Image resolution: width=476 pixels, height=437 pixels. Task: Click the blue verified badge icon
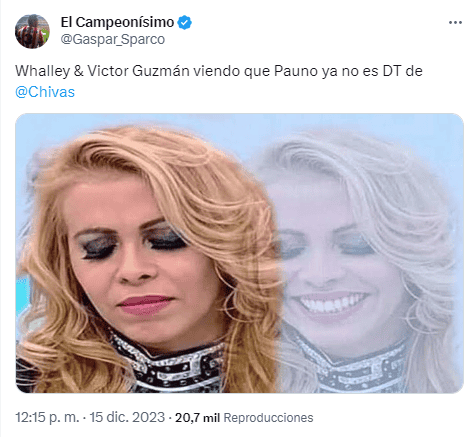[184, 23]
